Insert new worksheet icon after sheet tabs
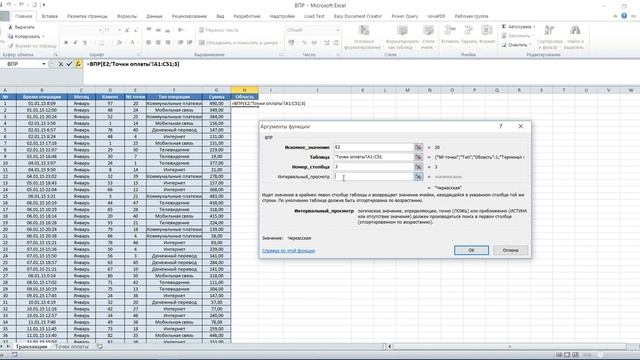This screenshot has width=640, height=360. coord(100,347)
